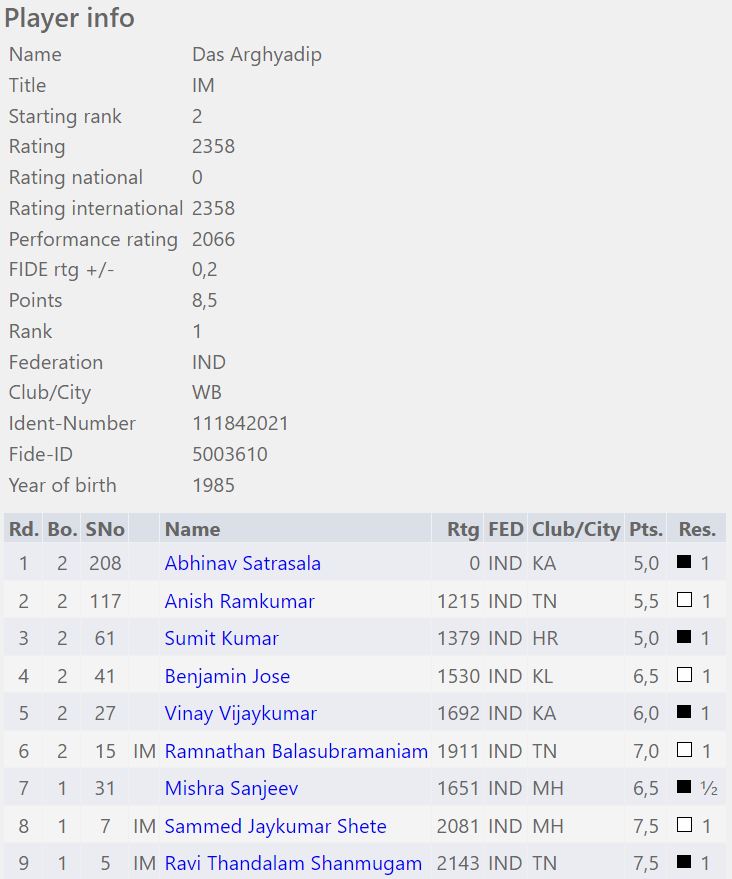Screen dimensions: 732x879
Task: Open Mishra Sanjeev player link
Action: (x=231, y=788)
